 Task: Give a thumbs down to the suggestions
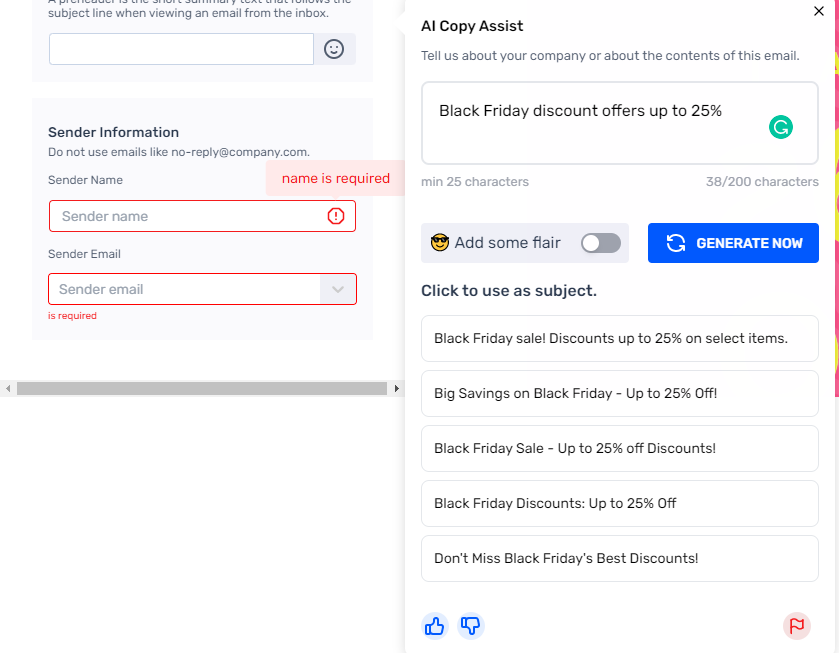(x=470, y=625)
